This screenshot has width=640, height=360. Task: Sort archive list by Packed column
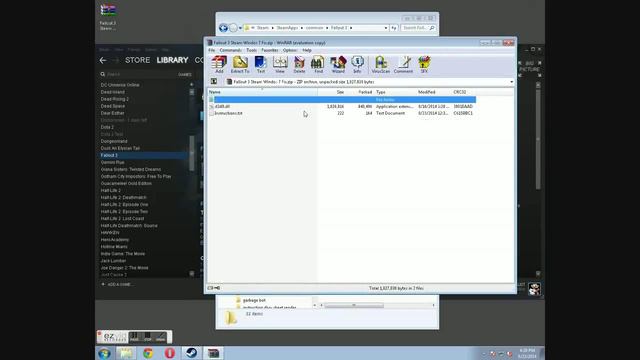tap(360, 92)
